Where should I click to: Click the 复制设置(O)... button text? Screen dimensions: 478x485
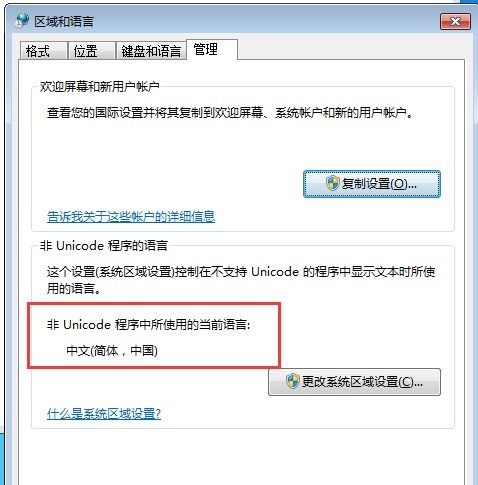pos(380,184)
